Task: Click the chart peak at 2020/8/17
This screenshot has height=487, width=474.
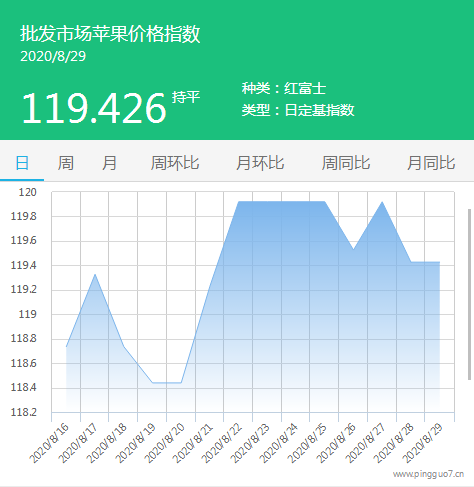Action: tap(95, 274)
